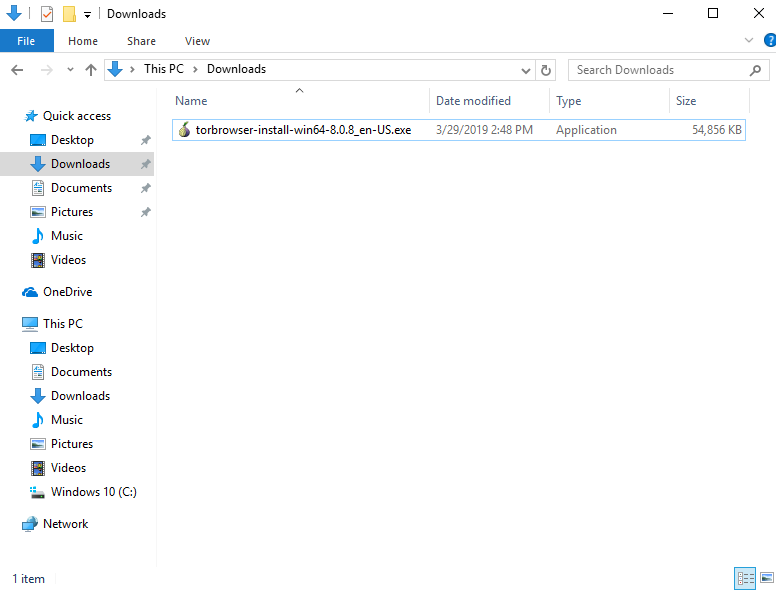Click the Properties quick access toolbar icon
Screen dimensions: 776x590
click(x=47, y=14)
